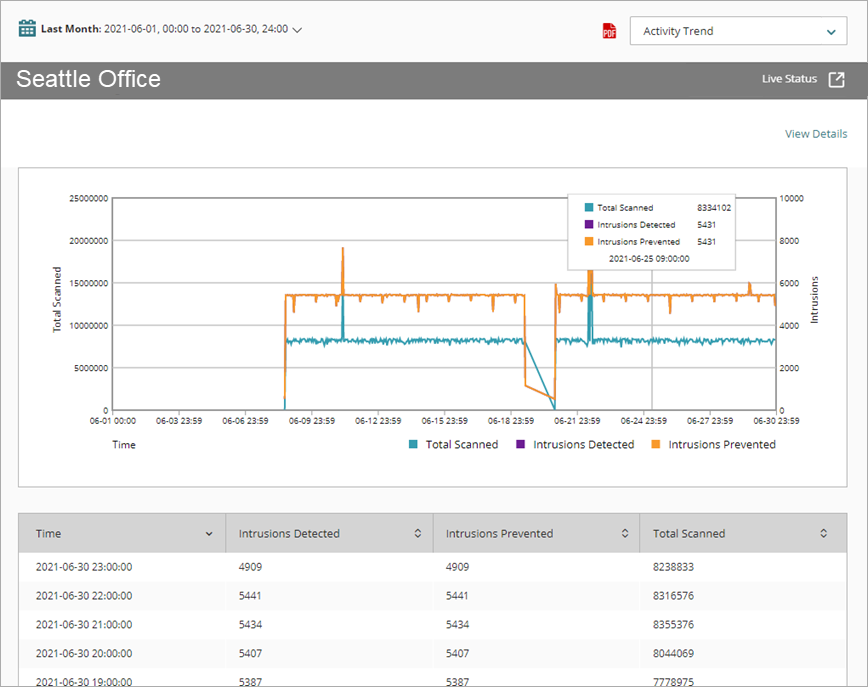Click the Seattle Office header bar

click(x=87, y=79)
